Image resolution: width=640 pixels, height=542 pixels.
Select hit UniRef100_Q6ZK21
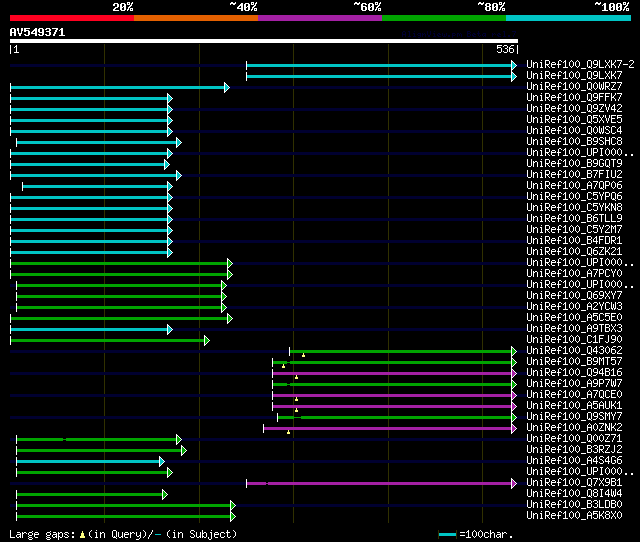click(574, 252)
